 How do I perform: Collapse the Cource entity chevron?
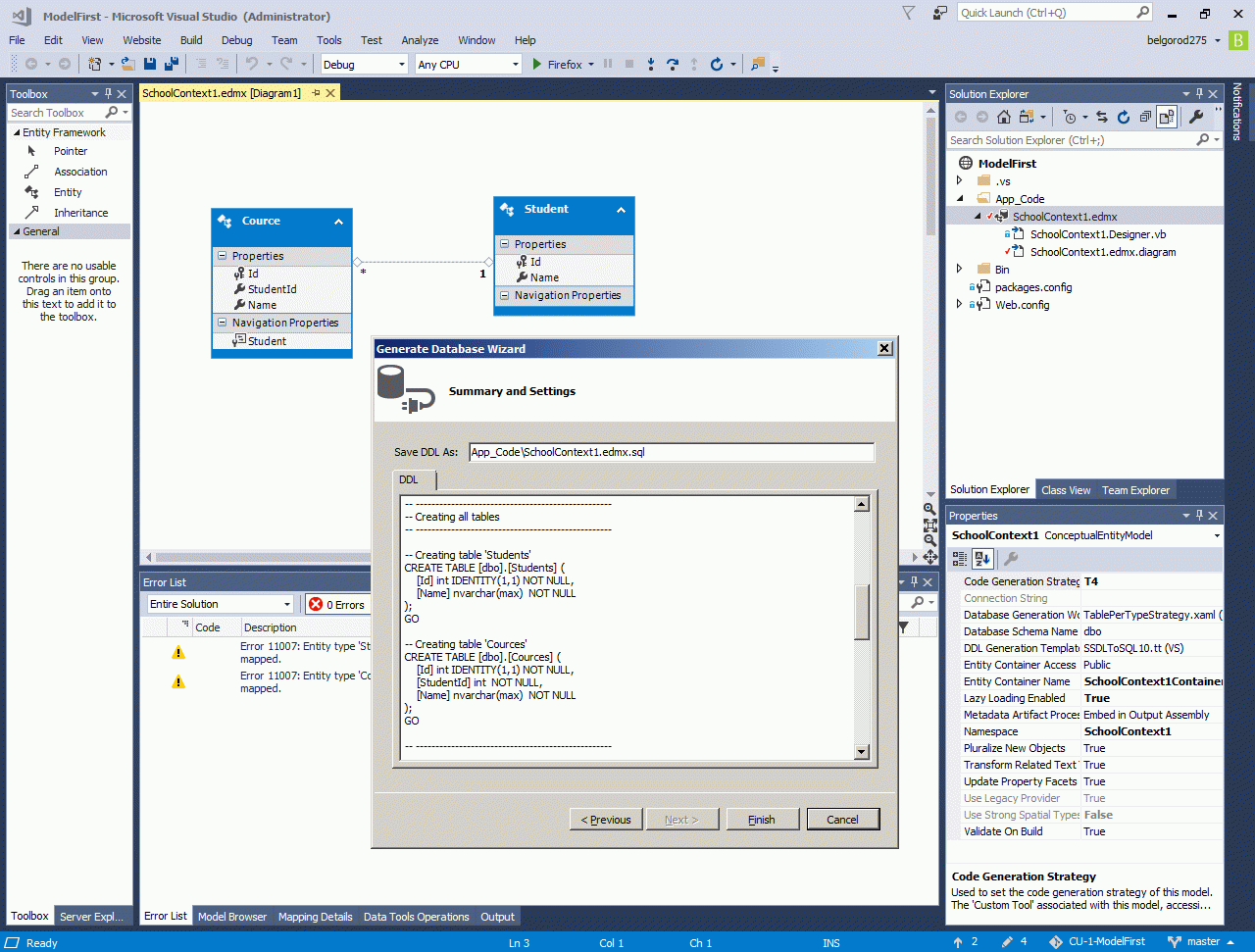338,222
